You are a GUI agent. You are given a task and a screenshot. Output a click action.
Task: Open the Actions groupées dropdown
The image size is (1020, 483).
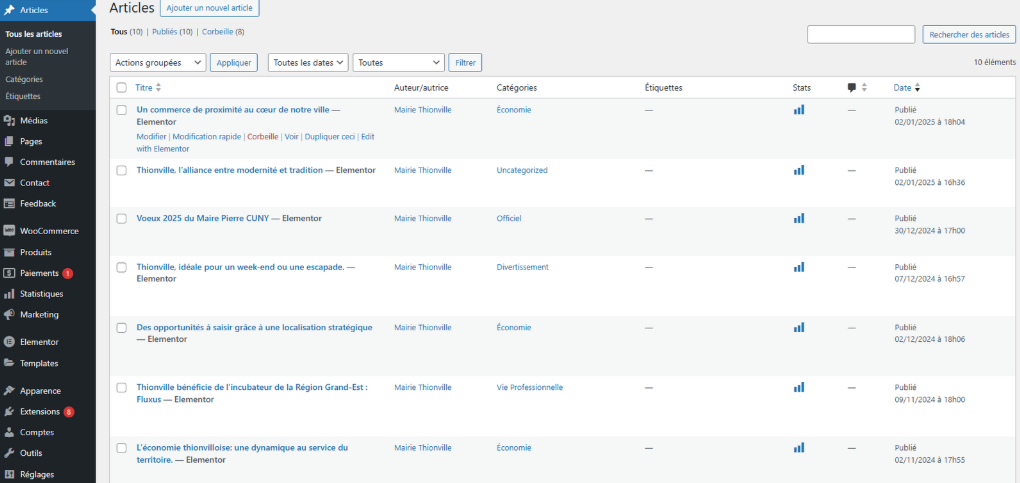click(x=159, y=63)
